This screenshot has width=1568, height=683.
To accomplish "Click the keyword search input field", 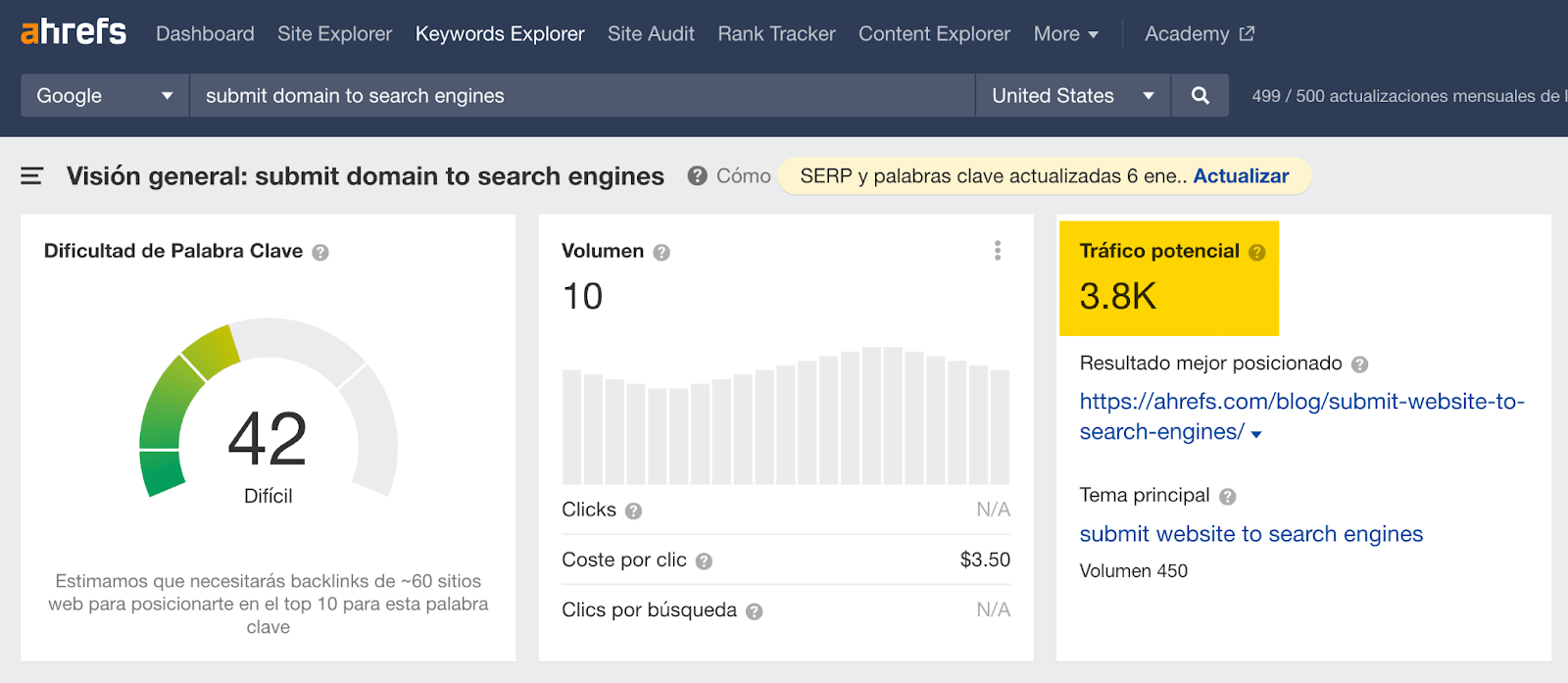I will [x=582, y=96].
